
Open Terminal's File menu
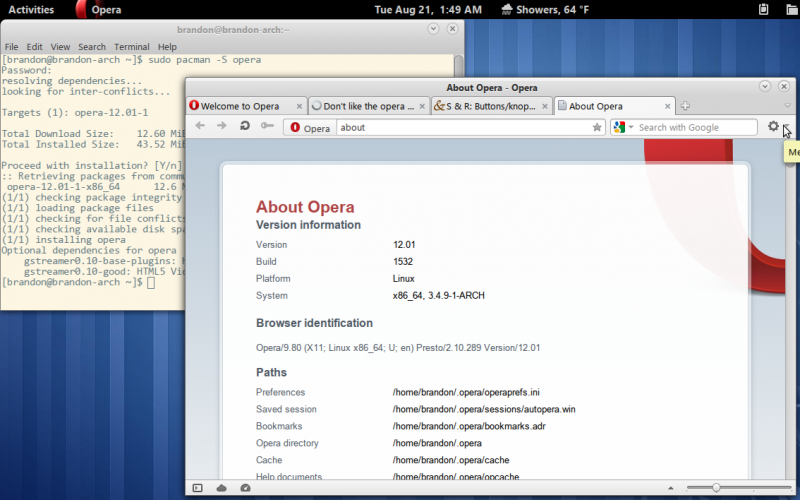click(11, 46)
